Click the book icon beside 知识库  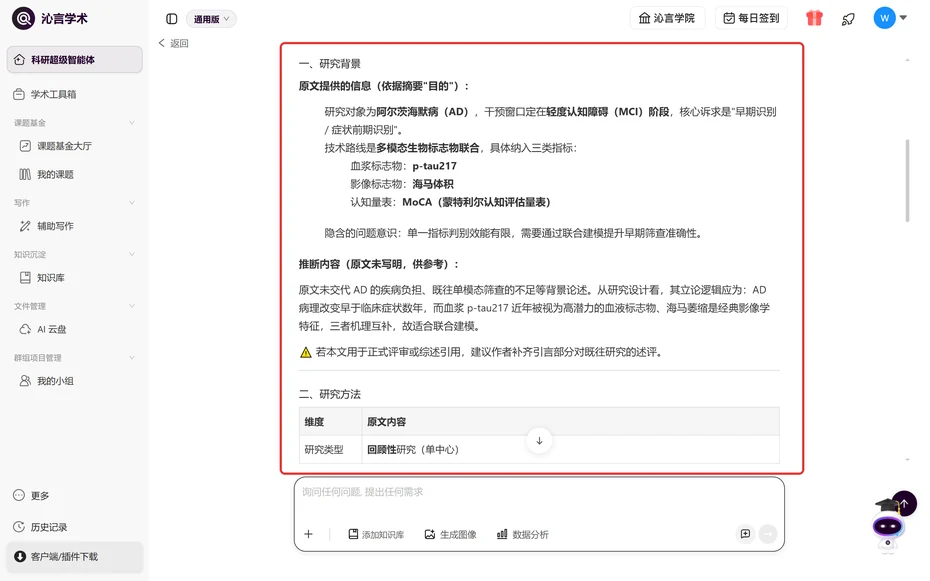pyautogui.click(x=25, y=277)
